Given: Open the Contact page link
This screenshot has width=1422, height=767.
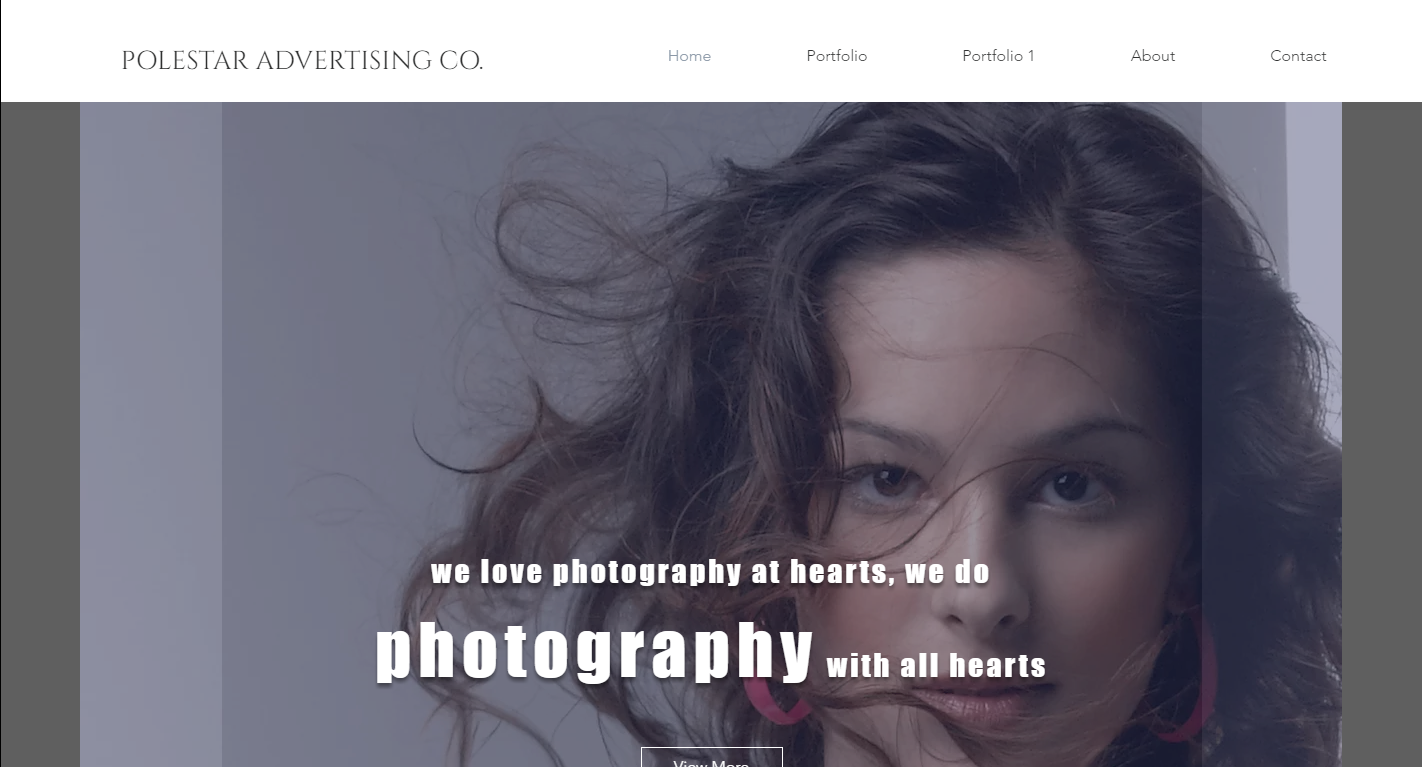Looking at the screenshot, I should (1298, 56).
